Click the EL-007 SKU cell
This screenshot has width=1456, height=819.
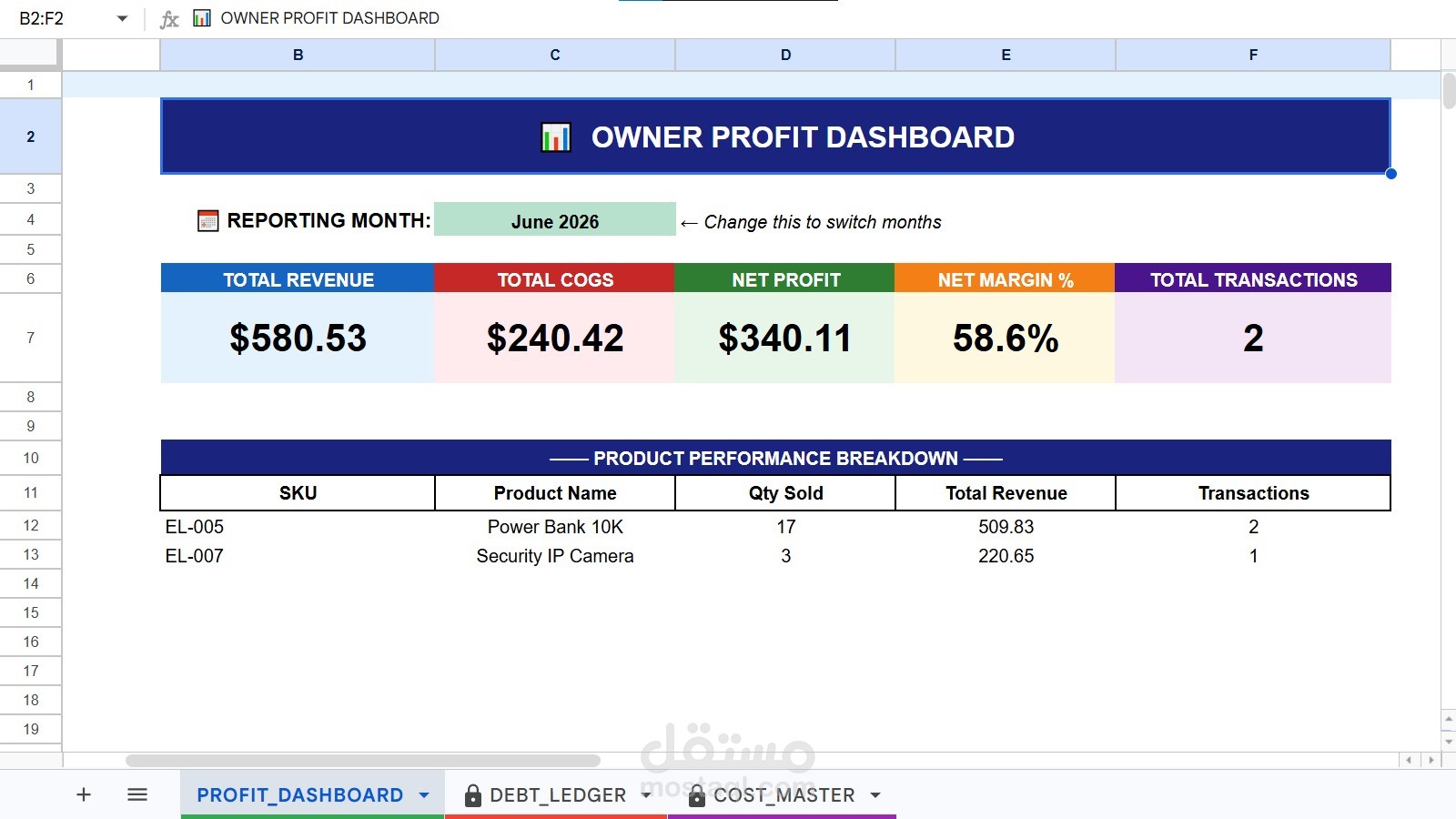point(298,555)
